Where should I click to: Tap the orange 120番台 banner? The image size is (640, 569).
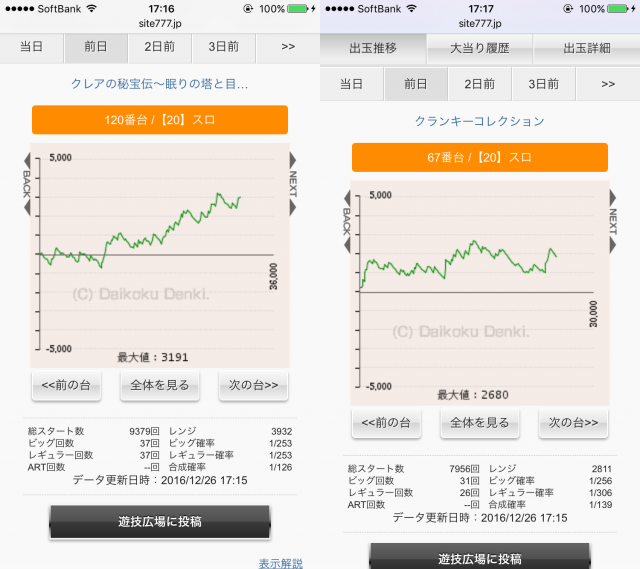pos(160,120)
